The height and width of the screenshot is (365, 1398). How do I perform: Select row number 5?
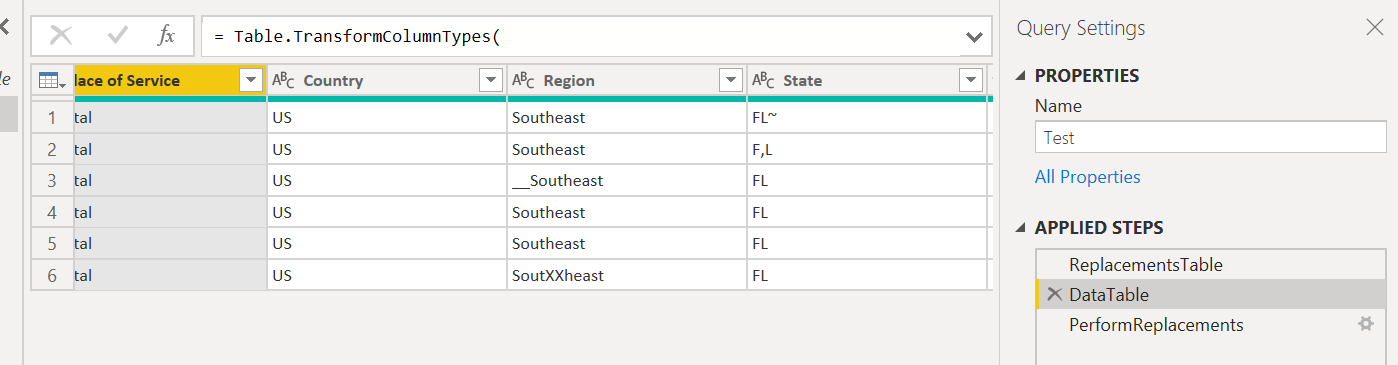pos(52,243)
